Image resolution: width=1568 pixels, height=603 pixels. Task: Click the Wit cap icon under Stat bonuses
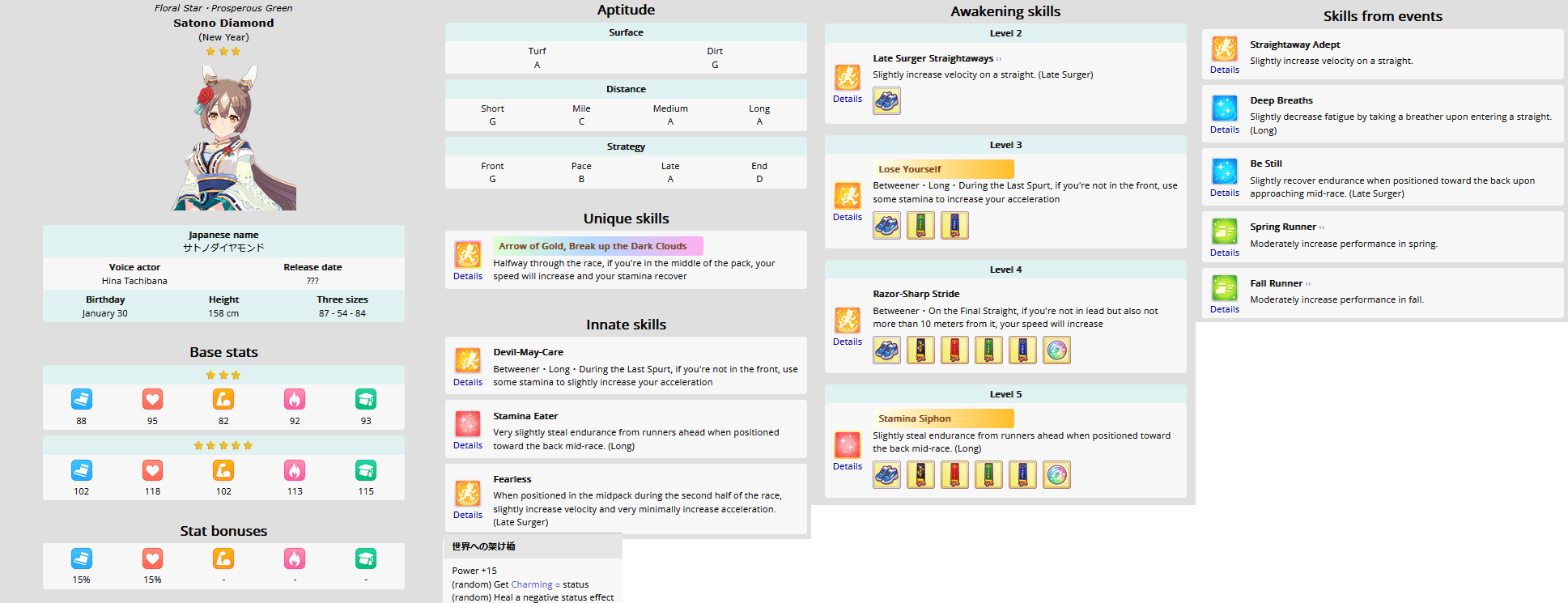(366, 558)
